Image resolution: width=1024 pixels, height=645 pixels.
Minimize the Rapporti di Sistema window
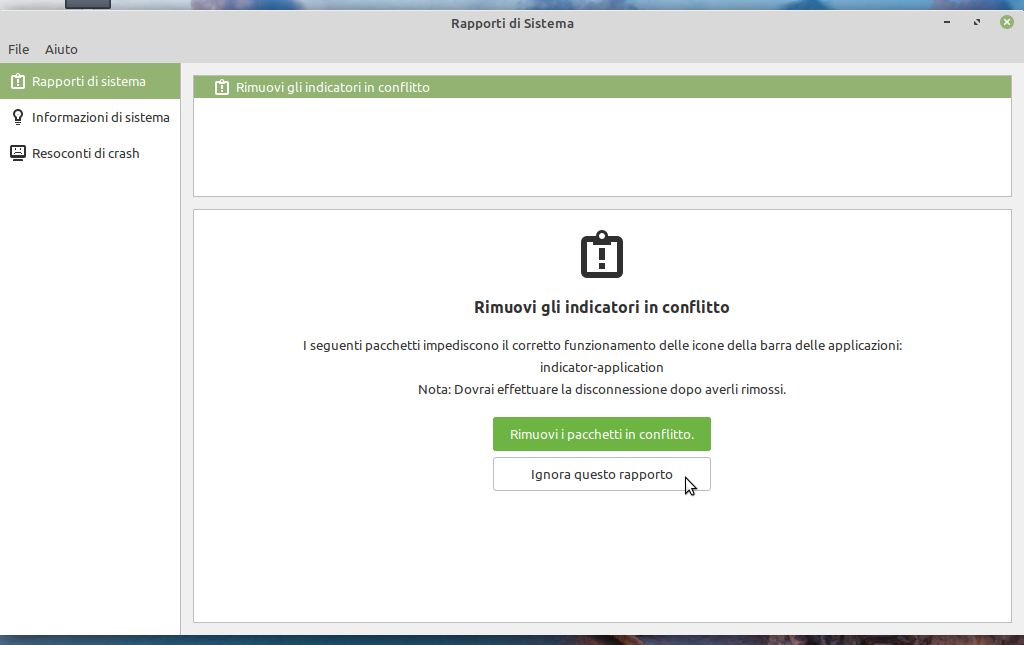coord(946,22)
